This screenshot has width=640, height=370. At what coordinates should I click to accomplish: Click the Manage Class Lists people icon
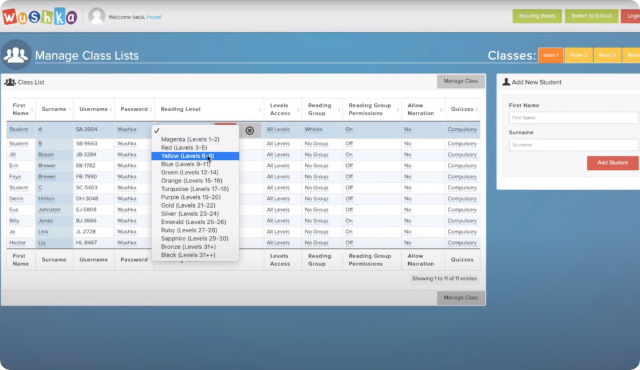click(x=16, y=55)
